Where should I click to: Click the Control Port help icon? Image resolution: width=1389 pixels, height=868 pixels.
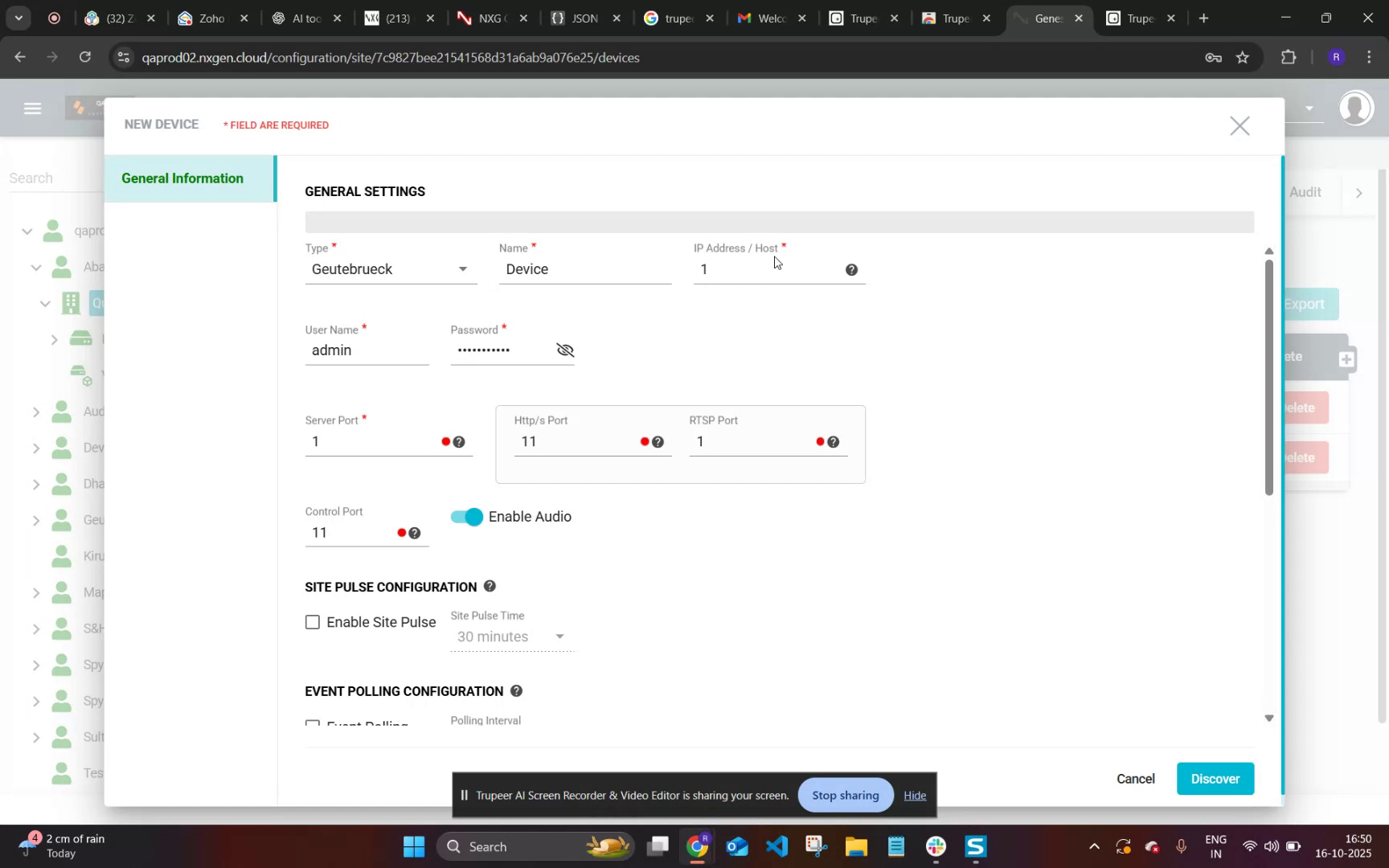coord(415,532)
